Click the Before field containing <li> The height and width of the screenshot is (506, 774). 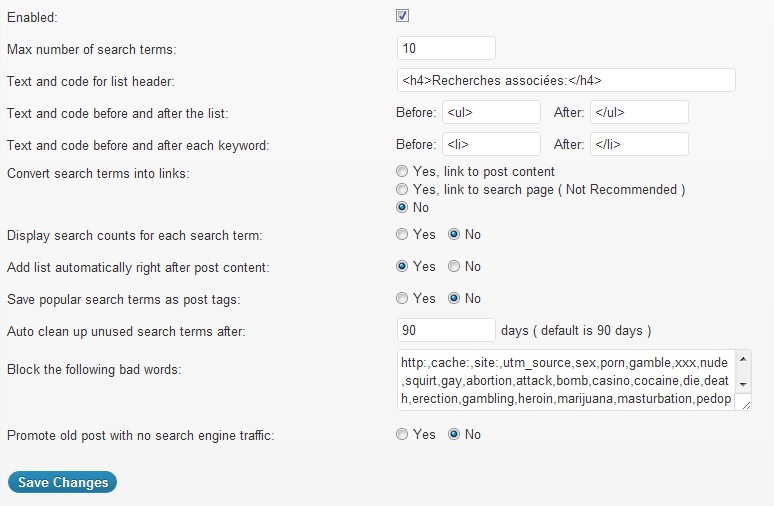[491, 145]
